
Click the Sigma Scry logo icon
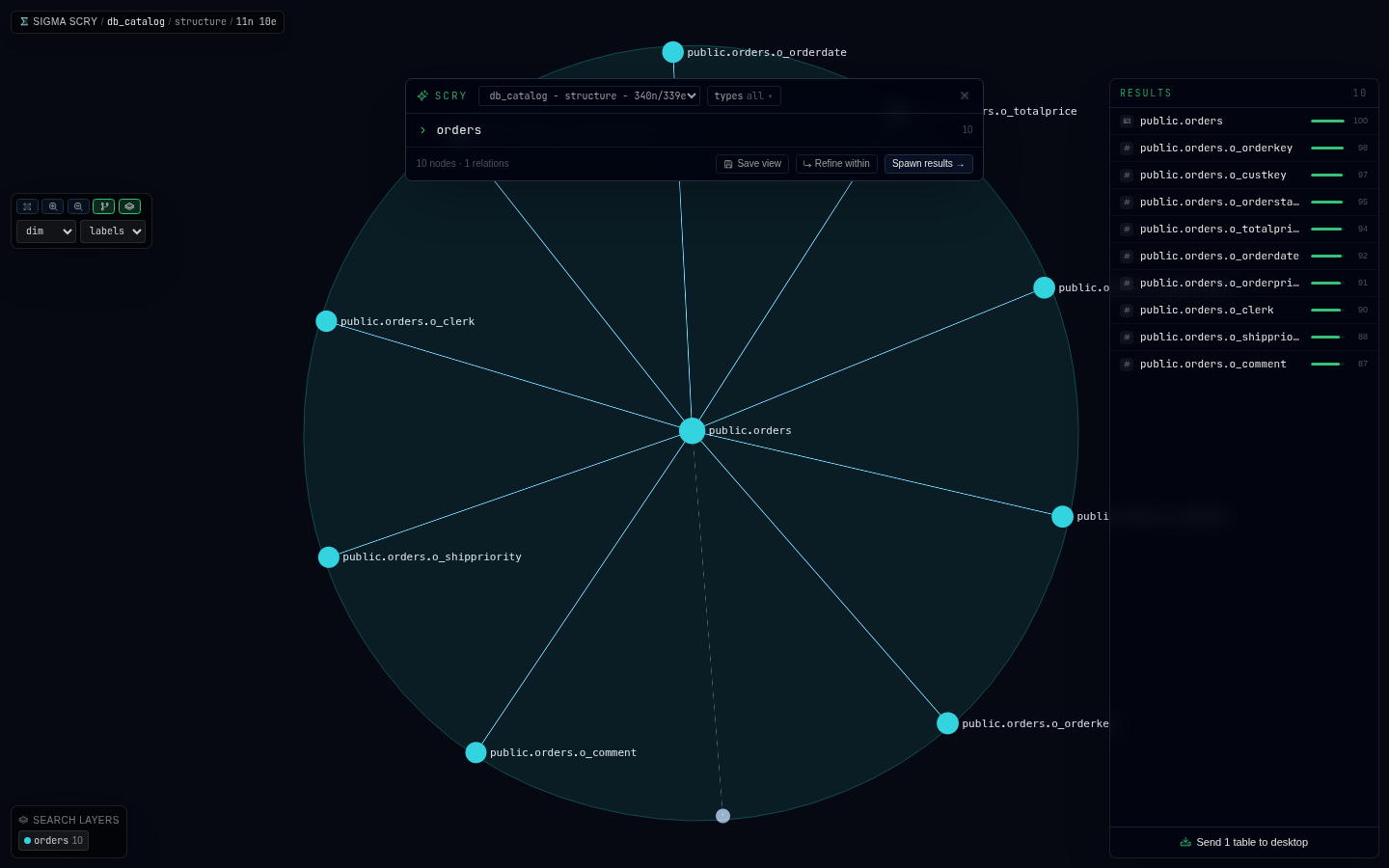tap(24, 21)
